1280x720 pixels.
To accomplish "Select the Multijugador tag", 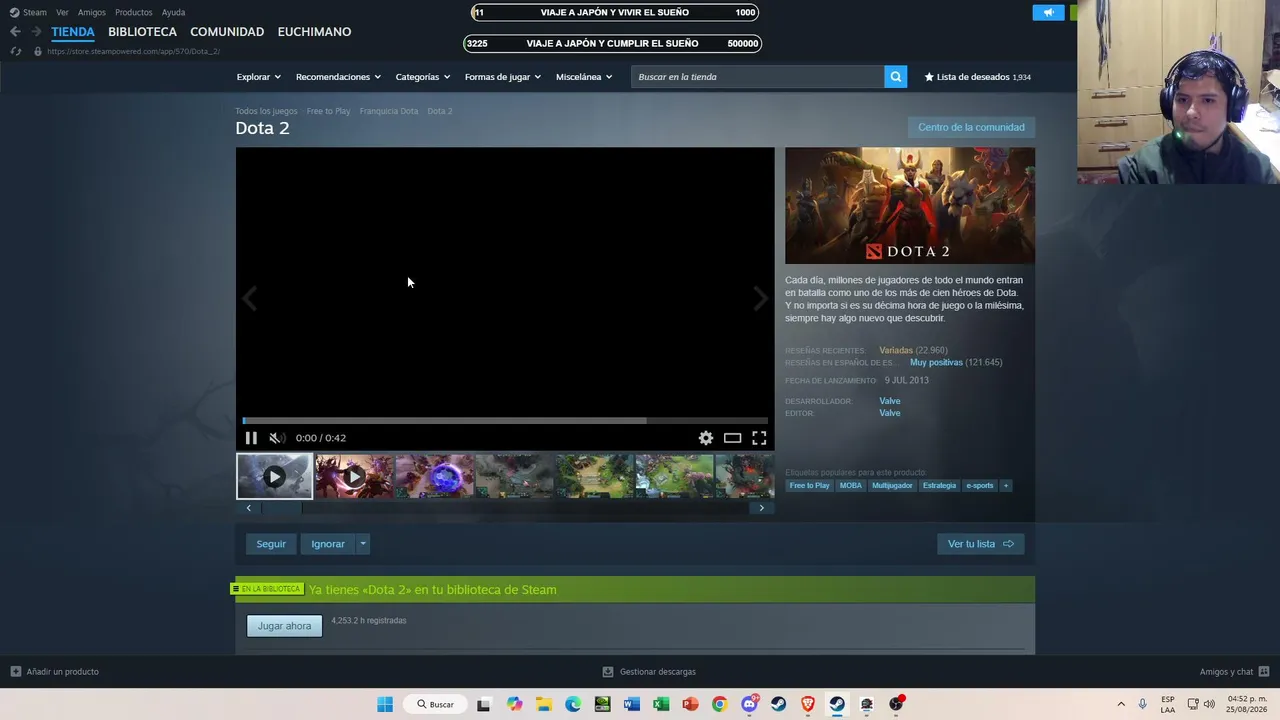I will (892, 486).
